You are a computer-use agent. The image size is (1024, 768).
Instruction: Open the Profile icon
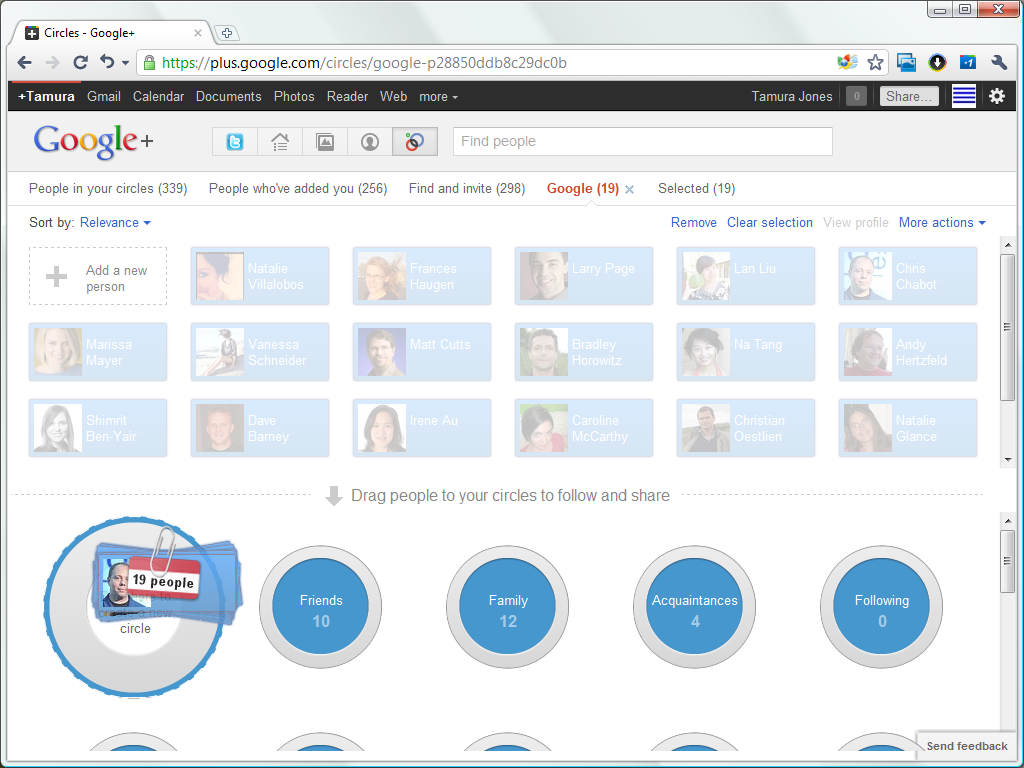pos(369,141)
